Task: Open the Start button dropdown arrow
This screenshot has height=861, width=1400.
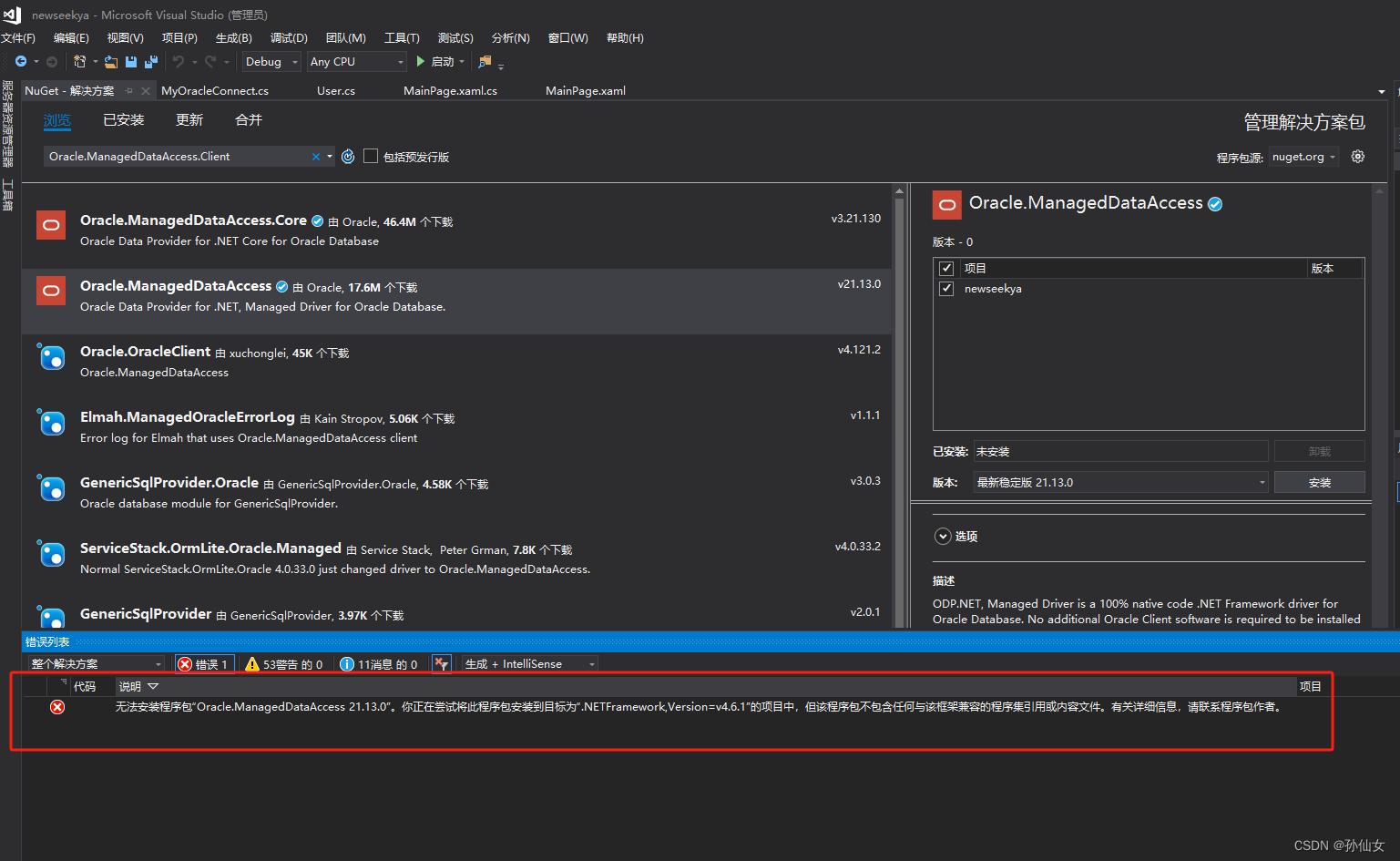Action: click(462, 61)
